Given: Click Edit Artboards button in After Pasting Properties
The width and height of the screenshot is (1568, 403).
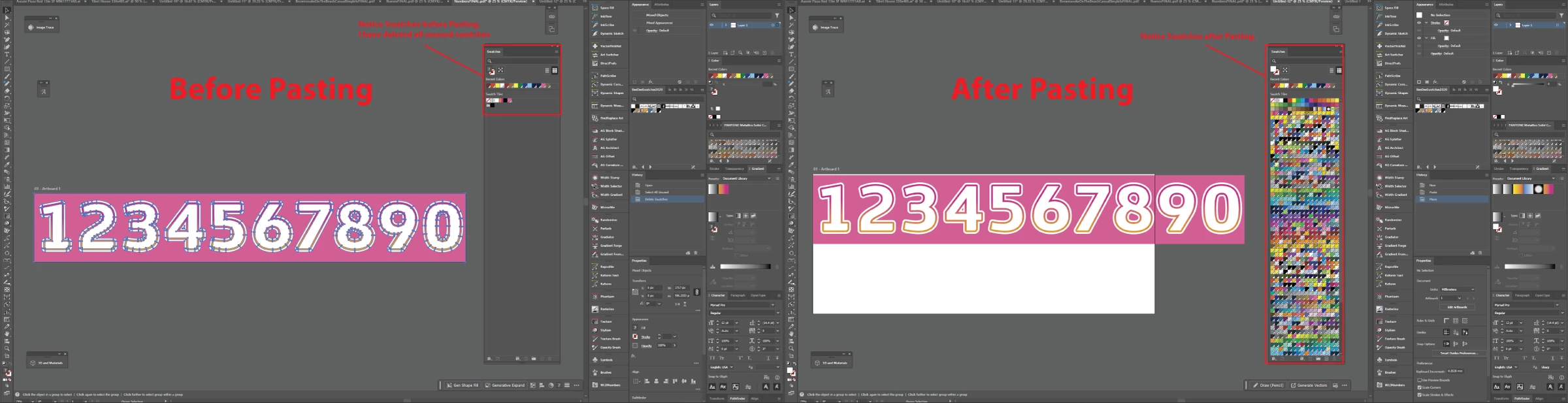Looking at the screenshot, I should [x=1457, y=307].
